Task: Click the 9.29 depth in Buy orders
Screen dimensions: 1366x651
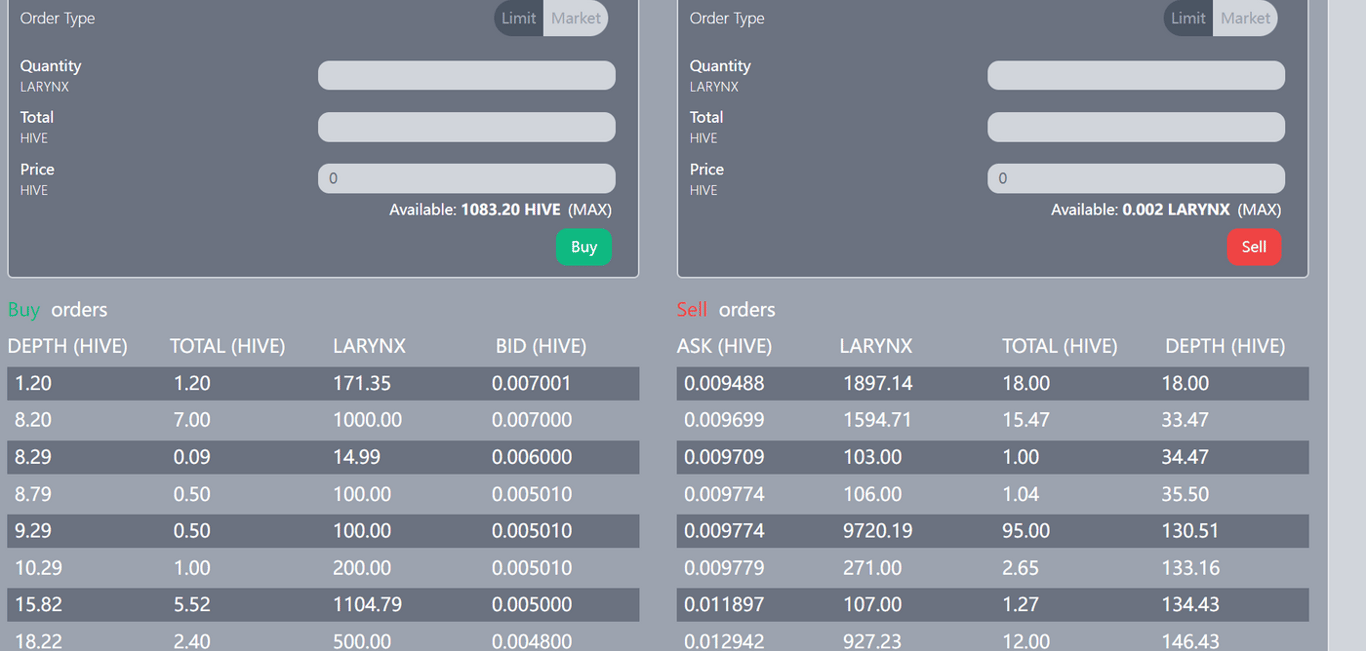Action: (33, 531)
